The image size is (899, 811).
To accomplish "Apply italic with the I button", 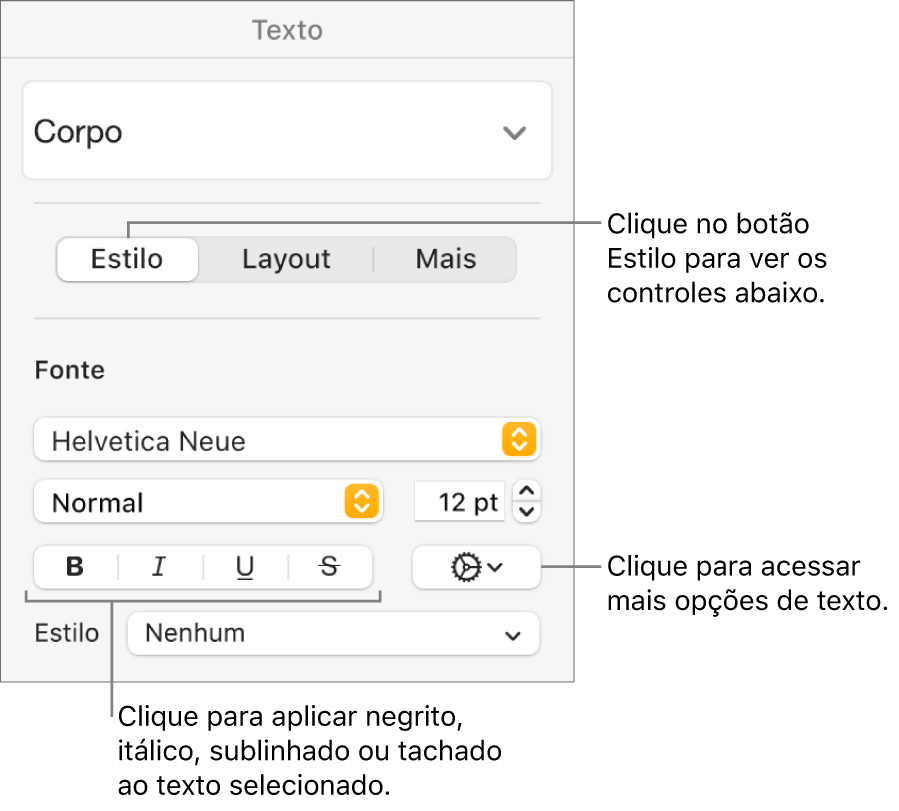I will point(159,567).
